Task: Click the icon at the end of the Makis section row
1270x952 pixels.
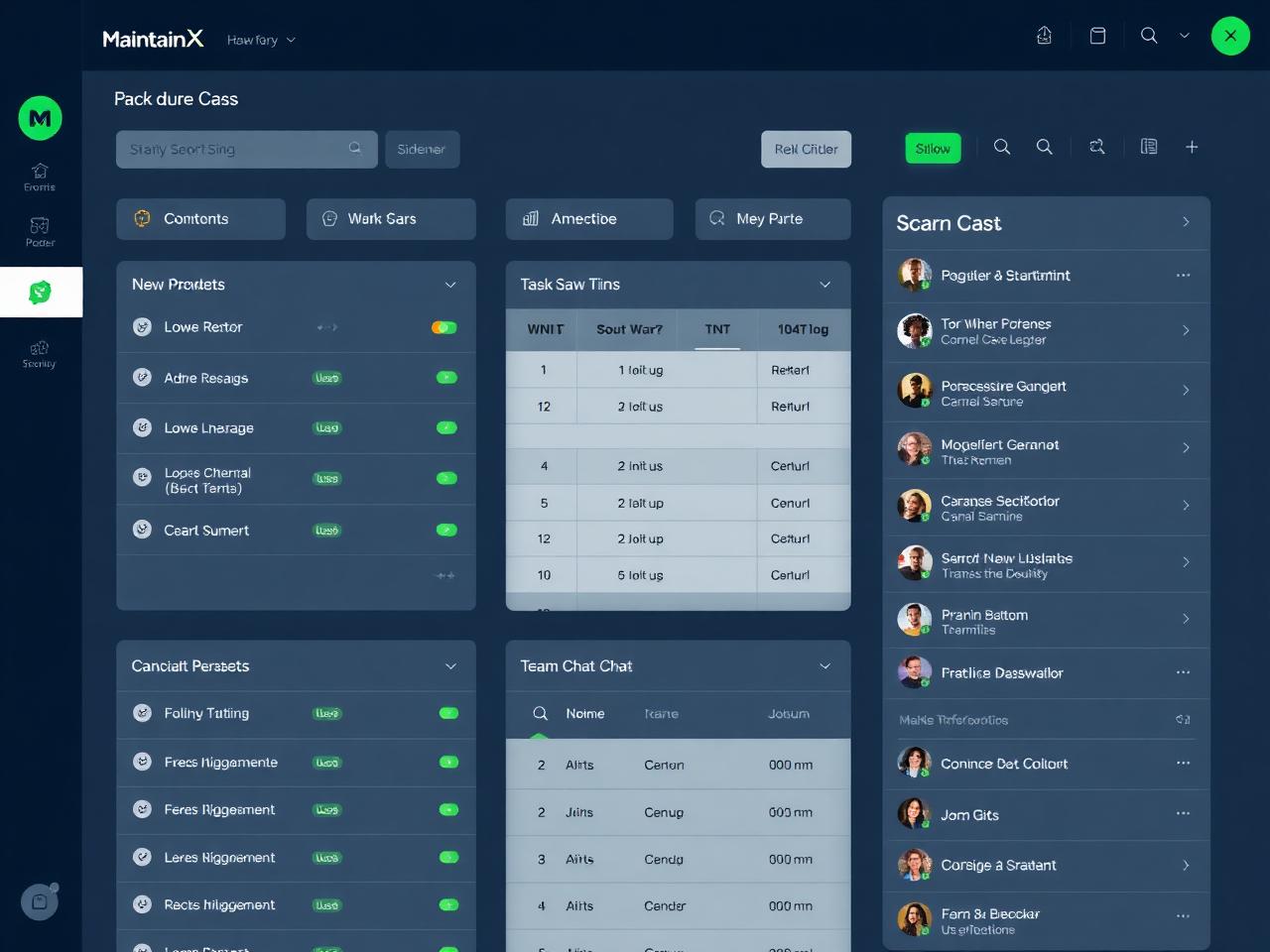Action: 1183,719
